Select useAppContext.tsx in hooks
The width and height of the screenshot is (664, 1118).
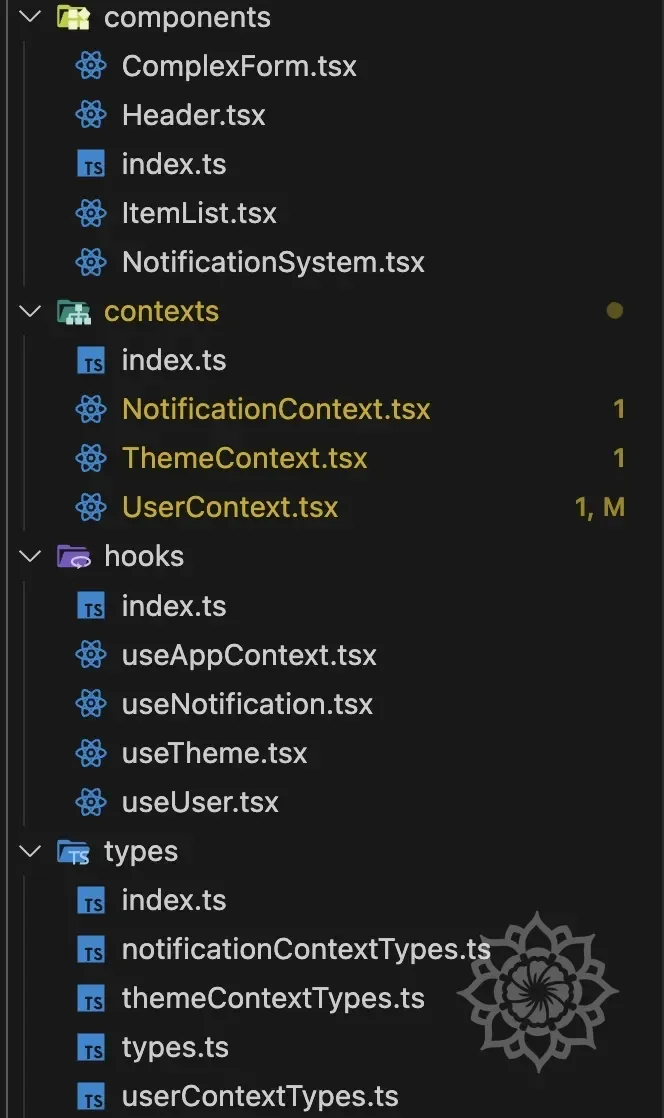[x=249, y=656]
